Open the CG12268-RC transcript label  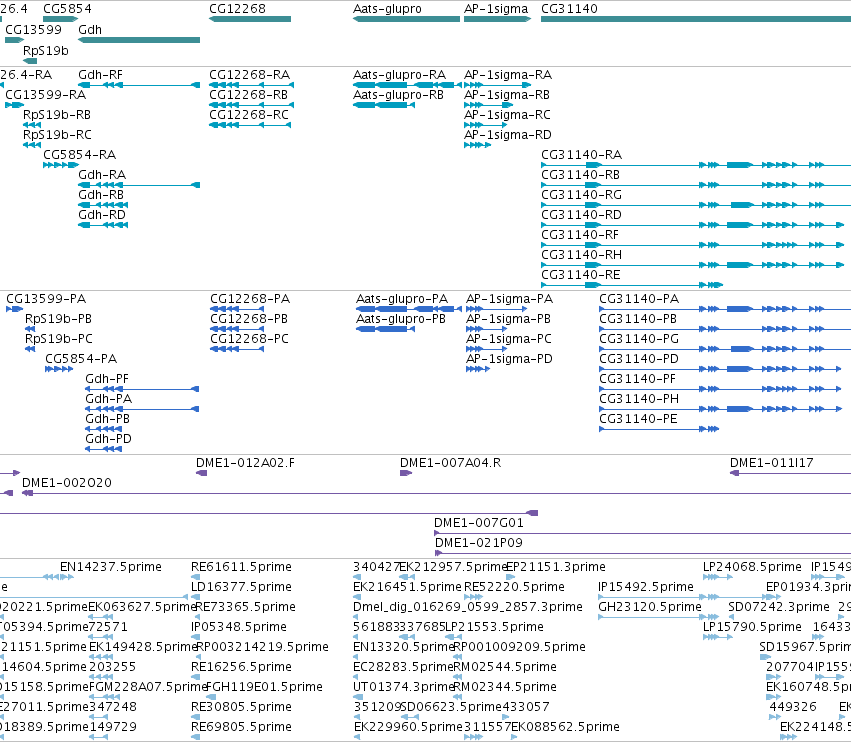click(249, 115)
